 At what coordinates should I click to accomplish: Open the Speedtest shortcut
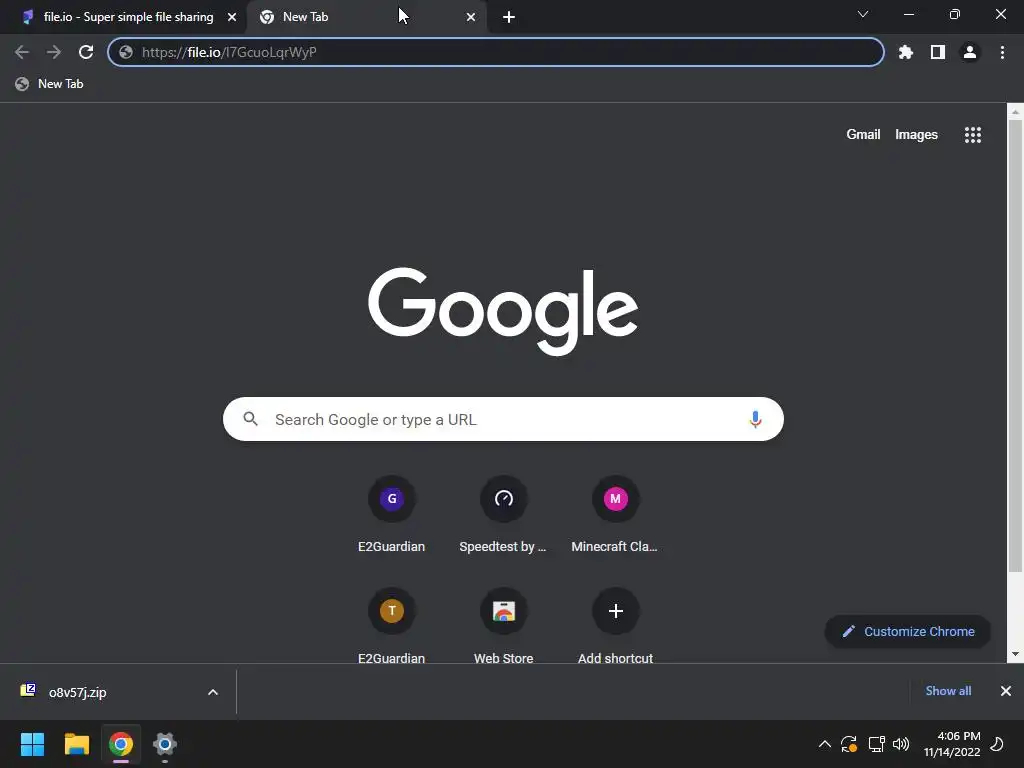(x=504, y=499)
